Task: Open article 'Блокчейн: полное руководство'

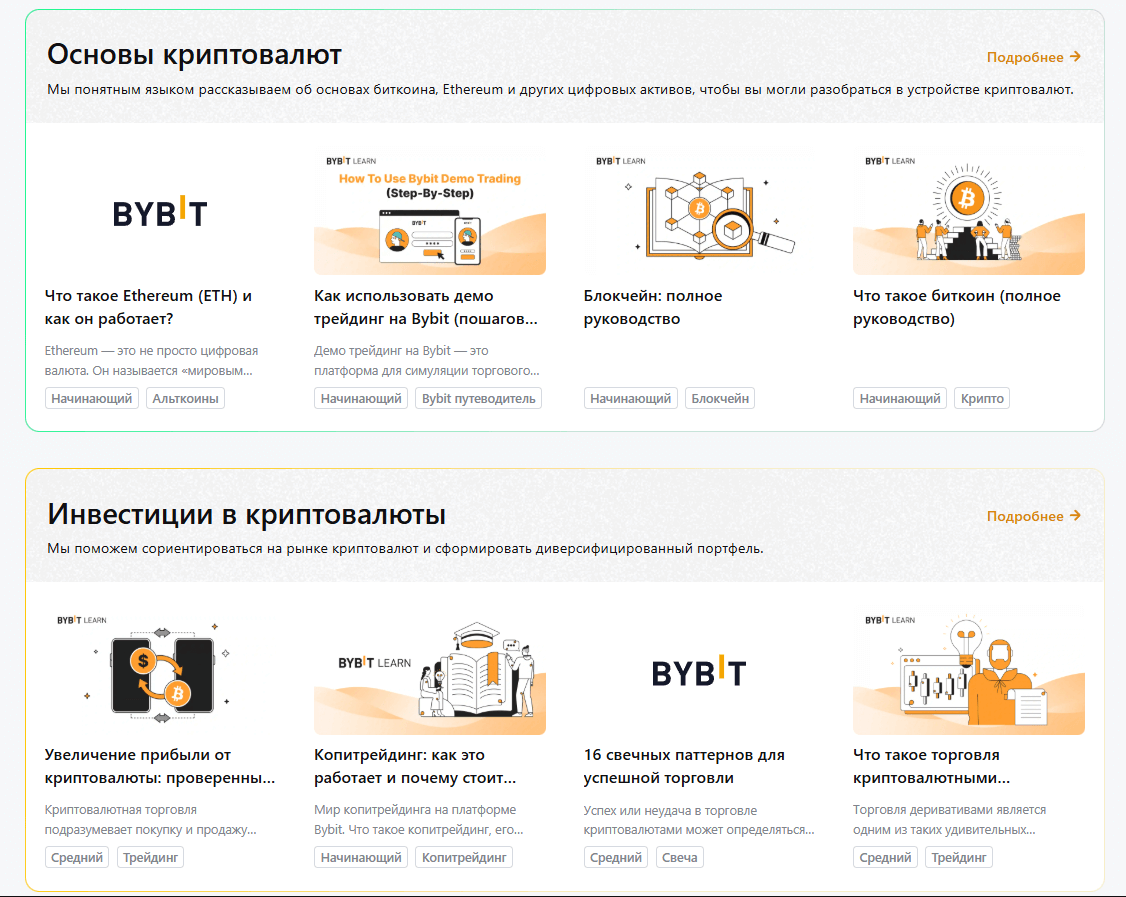Action: [x=653, y=307]
